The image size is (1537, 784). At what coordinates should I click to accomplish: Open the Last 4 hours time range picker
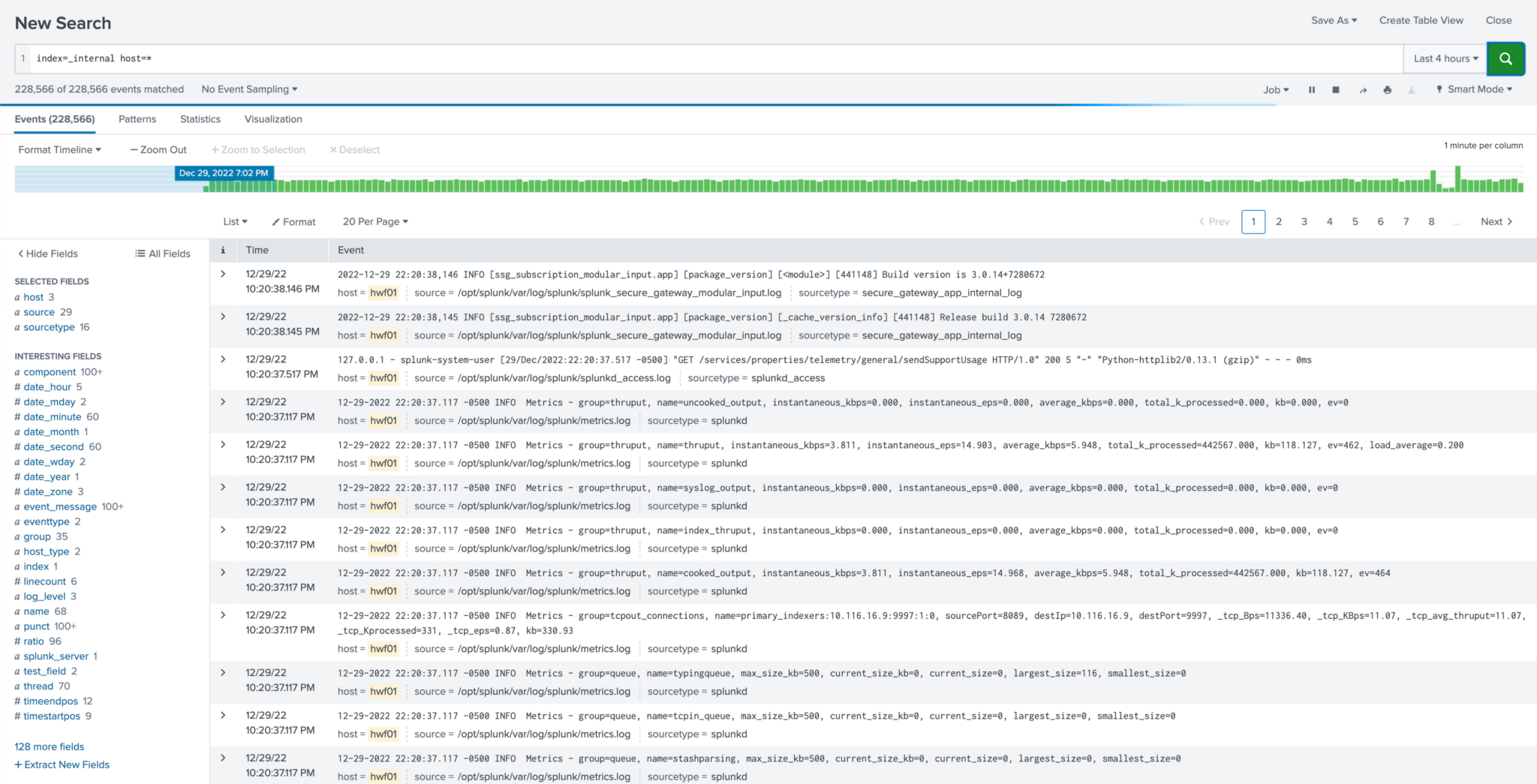[x=1442, y=58]
